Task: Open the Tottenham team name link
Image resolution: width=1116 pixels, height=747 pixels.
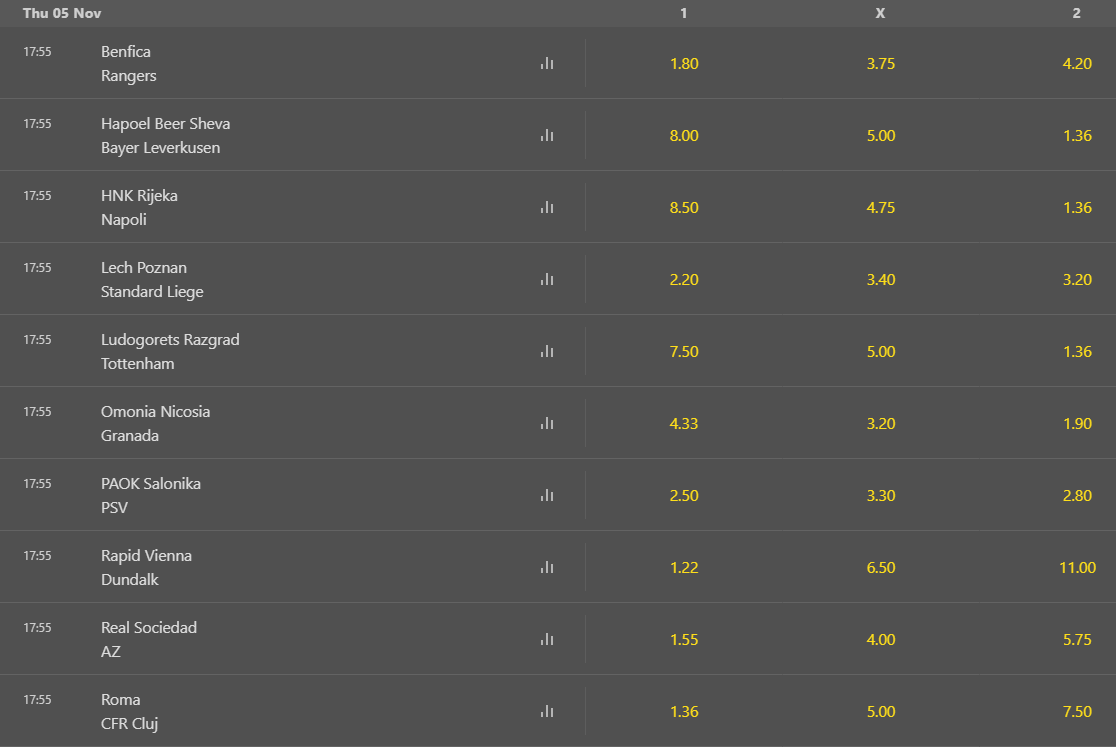Action: click(x=138, y=363)
